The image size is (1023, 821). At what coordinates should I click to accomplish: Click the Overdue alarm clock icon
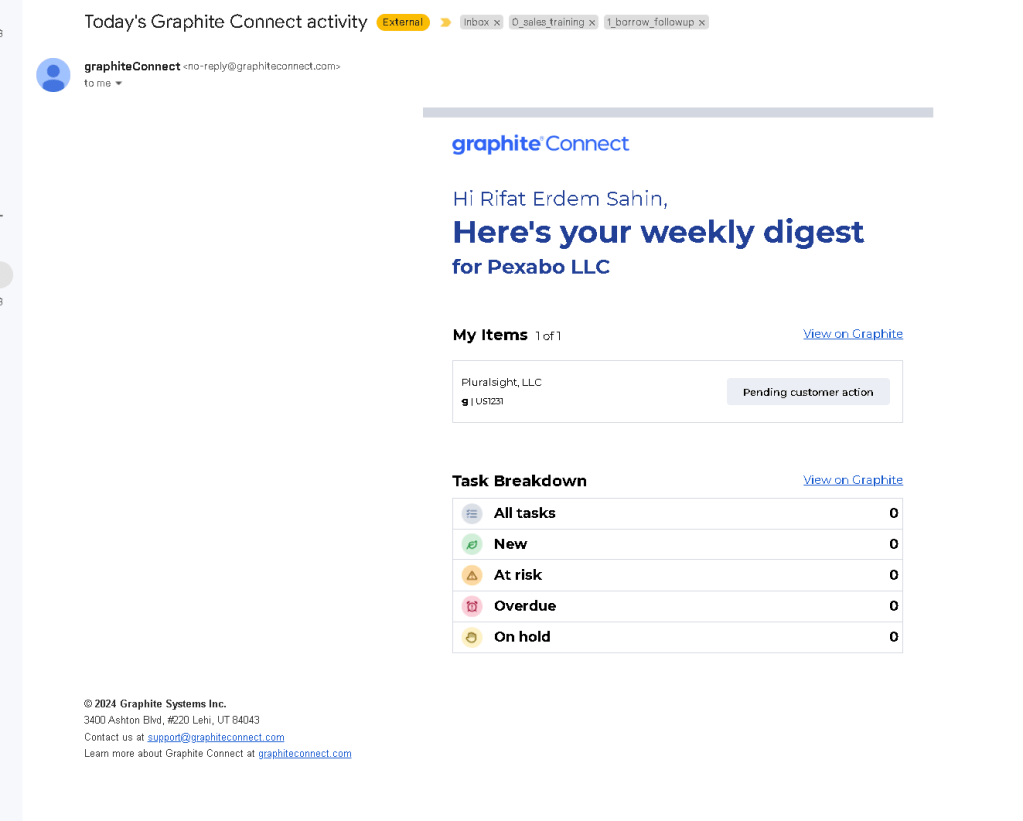[x=472, y=606]
